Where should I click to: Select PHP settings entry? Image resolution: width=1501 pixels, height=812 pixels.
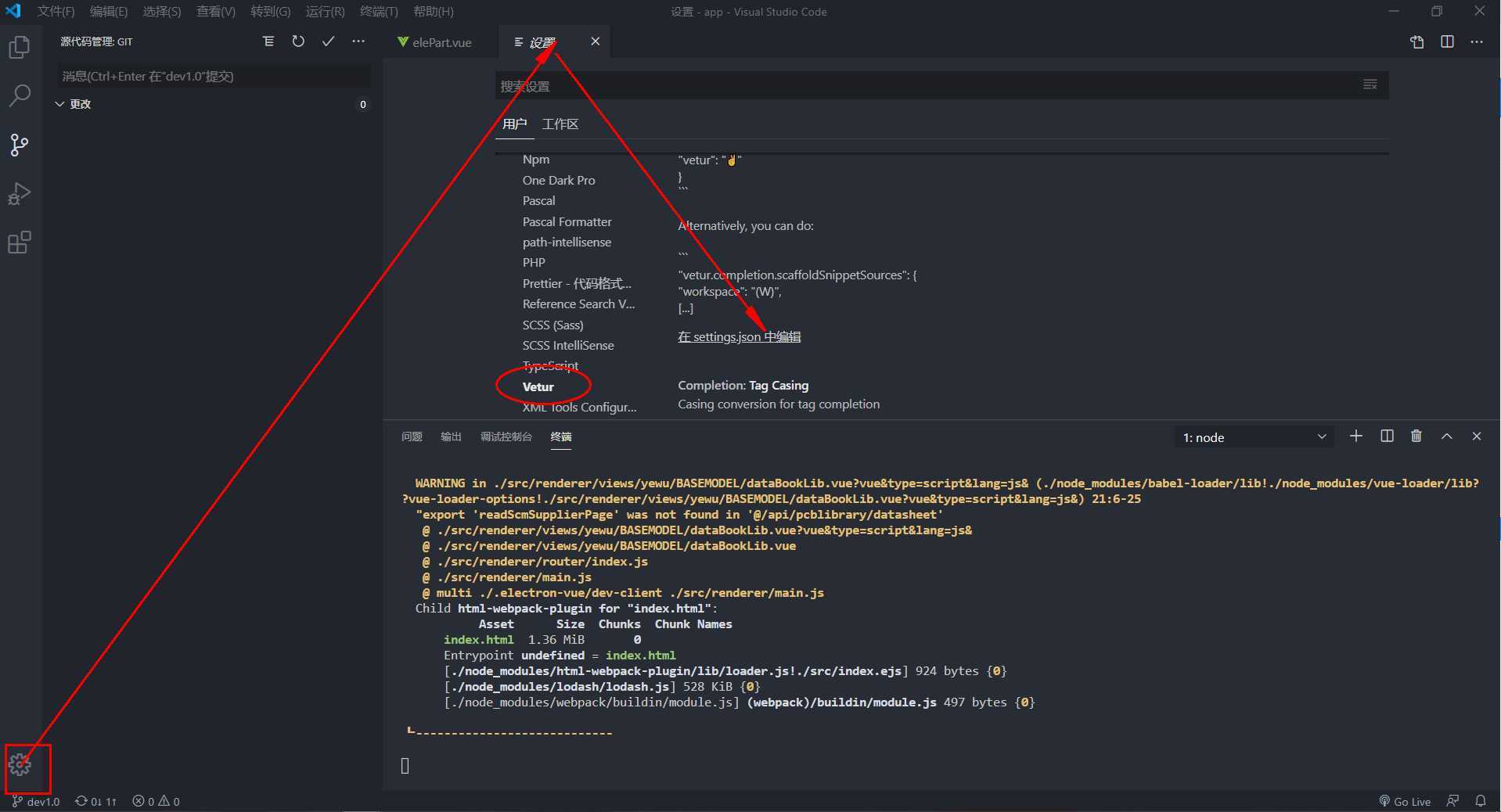(x=534, y=263)
